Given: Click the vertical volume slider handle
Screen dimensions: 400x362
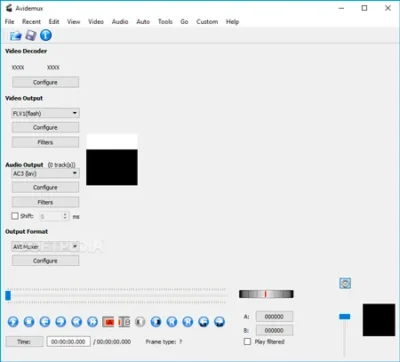Looking at the screenshot, I should coord(344,316).
